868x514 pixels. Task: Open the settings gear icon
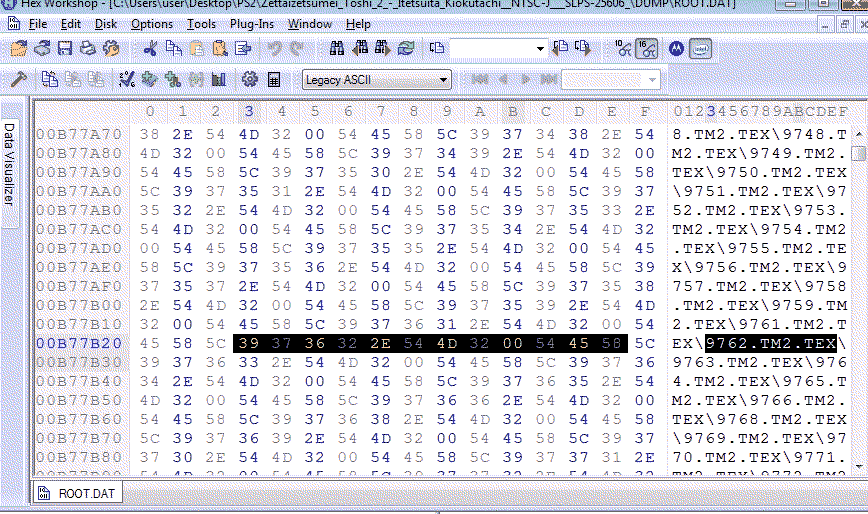coord(250,80)
